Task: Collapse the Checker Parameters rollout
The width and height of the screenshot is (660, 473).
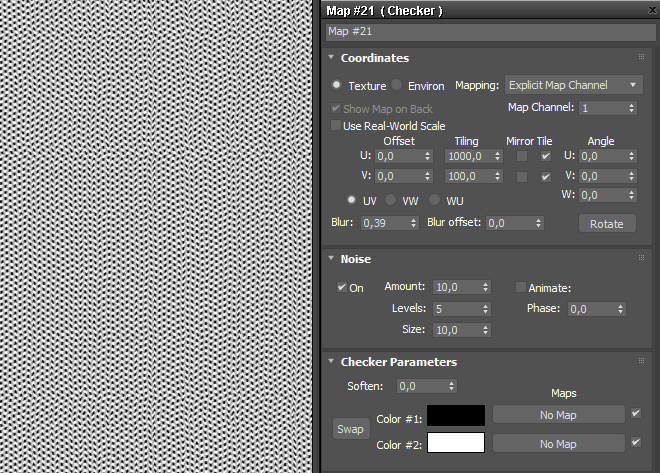Action: [x=398, y=362]
